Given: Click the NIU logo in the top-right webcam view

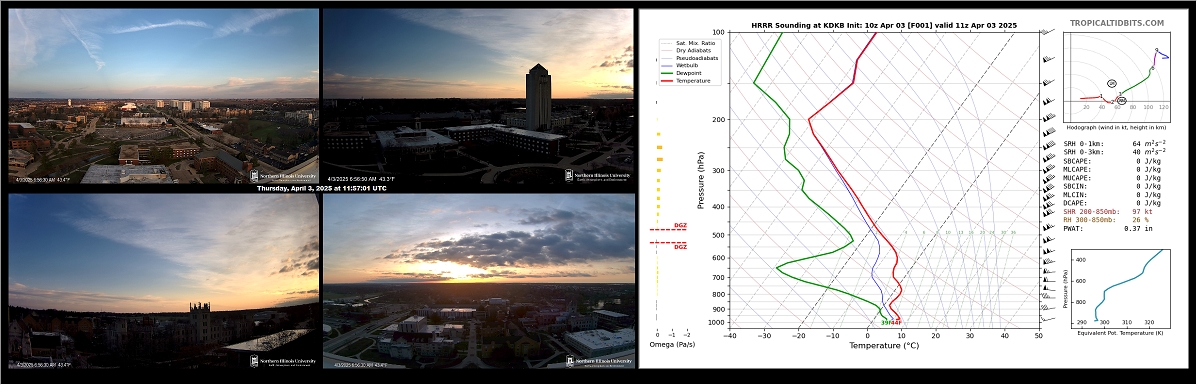Looking at the screenshot, I should pos(597,176).
